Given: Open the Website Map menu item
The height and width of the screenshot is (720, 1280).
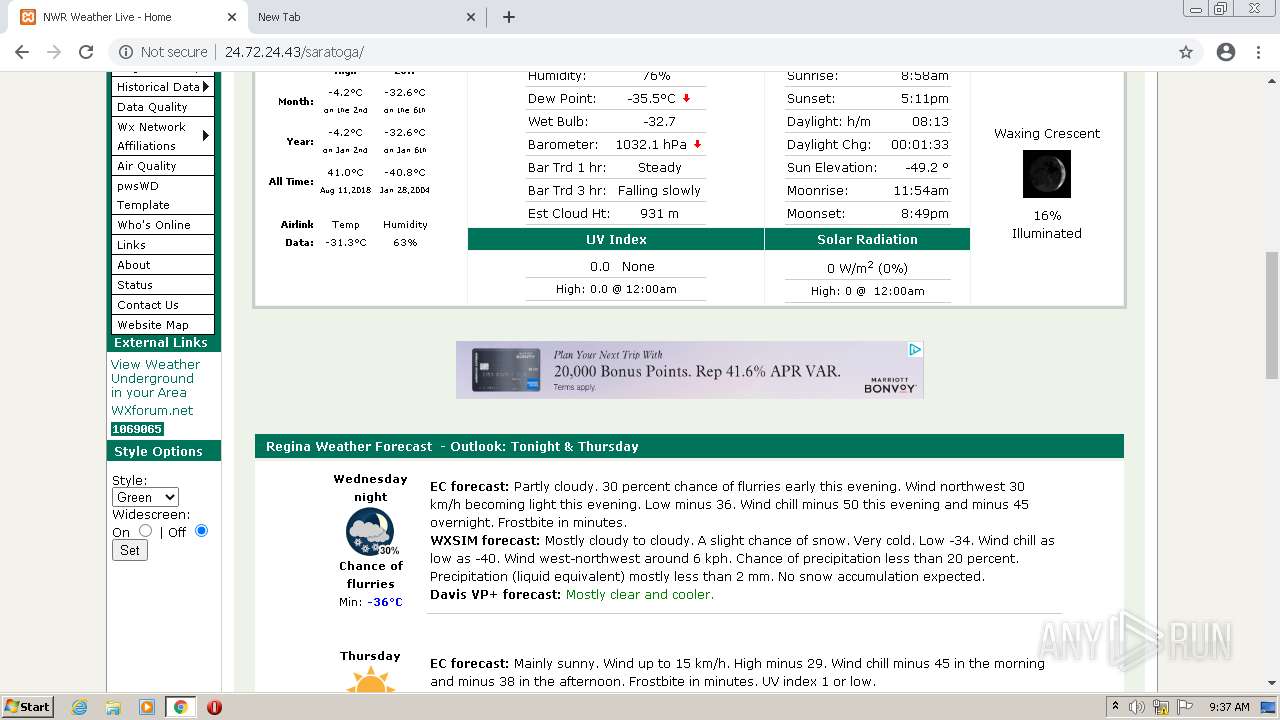Looking at the screenshot, I should tap(162, 325).
